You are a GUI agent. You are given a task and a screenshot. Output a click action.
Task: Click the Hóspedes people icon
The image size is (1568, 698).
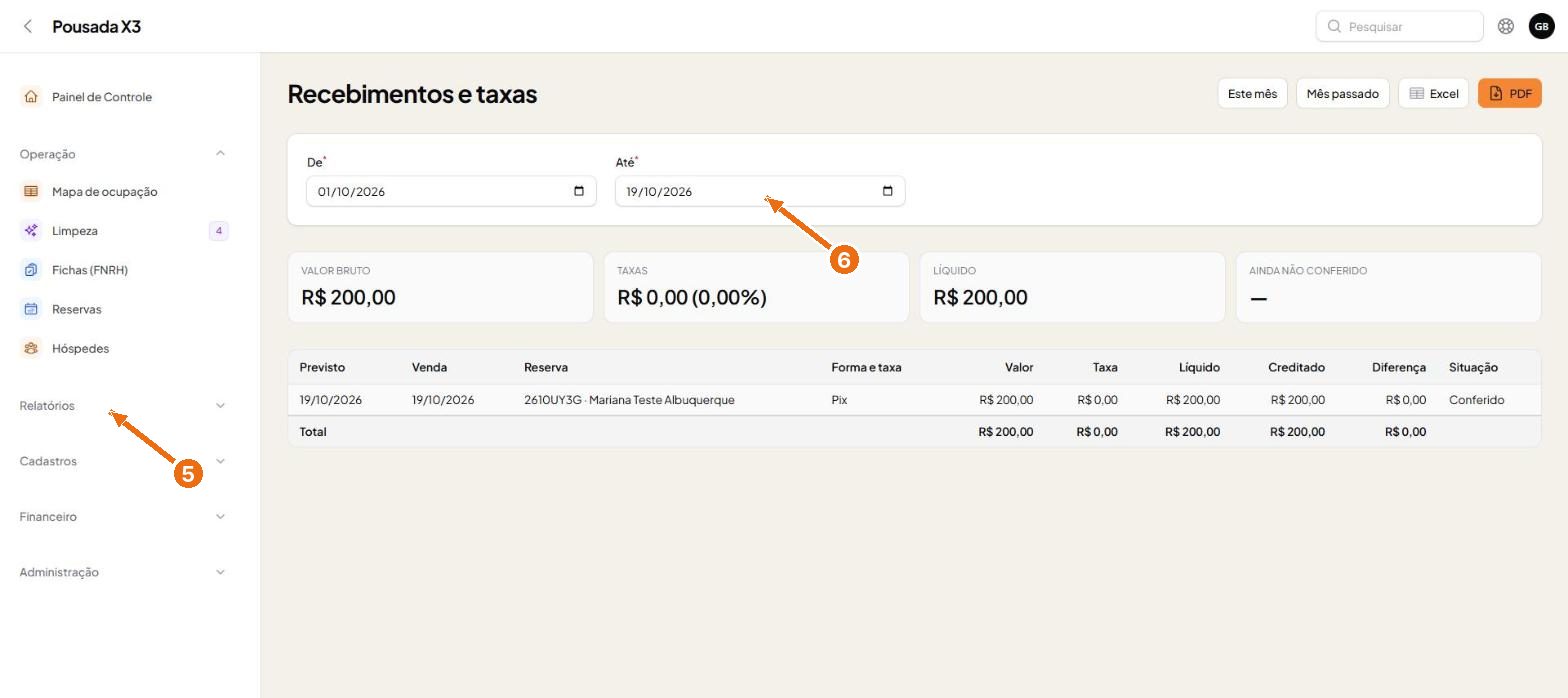(x=31, y=348)
